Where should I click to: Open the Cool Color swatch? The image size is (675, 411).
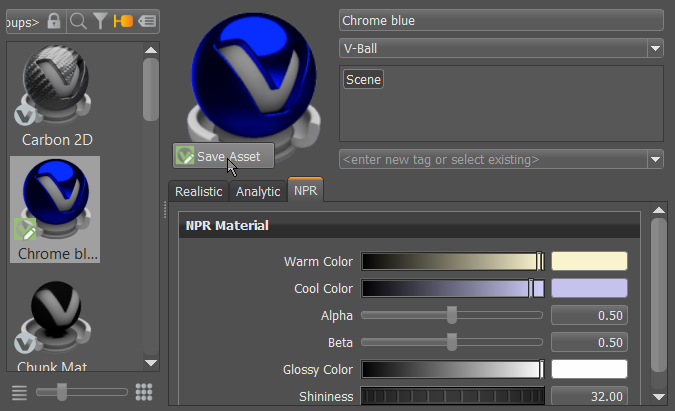589,288
